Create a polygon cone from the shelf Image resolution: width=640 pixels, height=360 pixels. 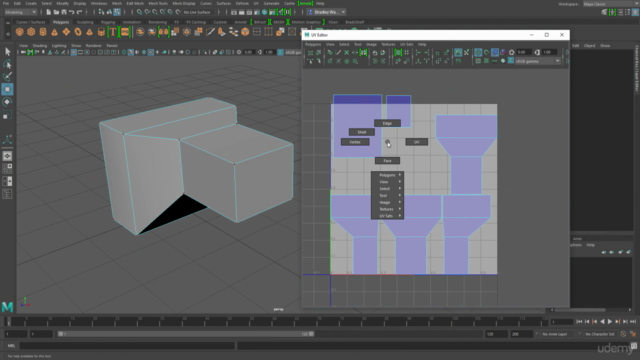pyautogui.click(x=54, y=32)
